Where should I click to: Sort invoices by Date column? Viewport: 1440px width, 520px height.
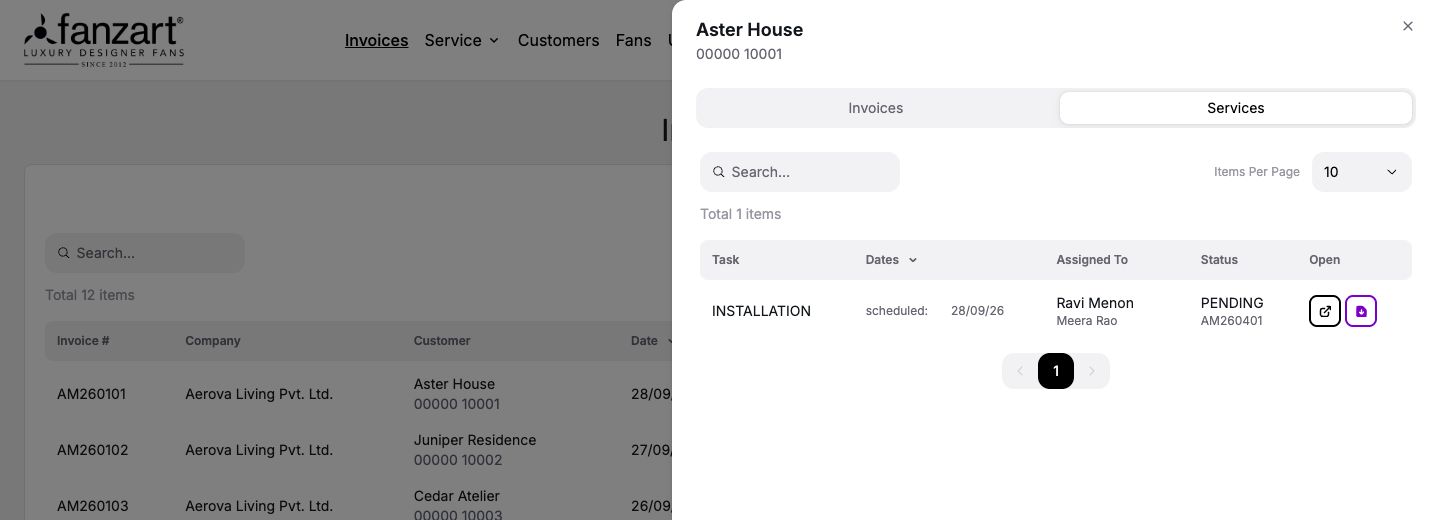coord(644,341)
